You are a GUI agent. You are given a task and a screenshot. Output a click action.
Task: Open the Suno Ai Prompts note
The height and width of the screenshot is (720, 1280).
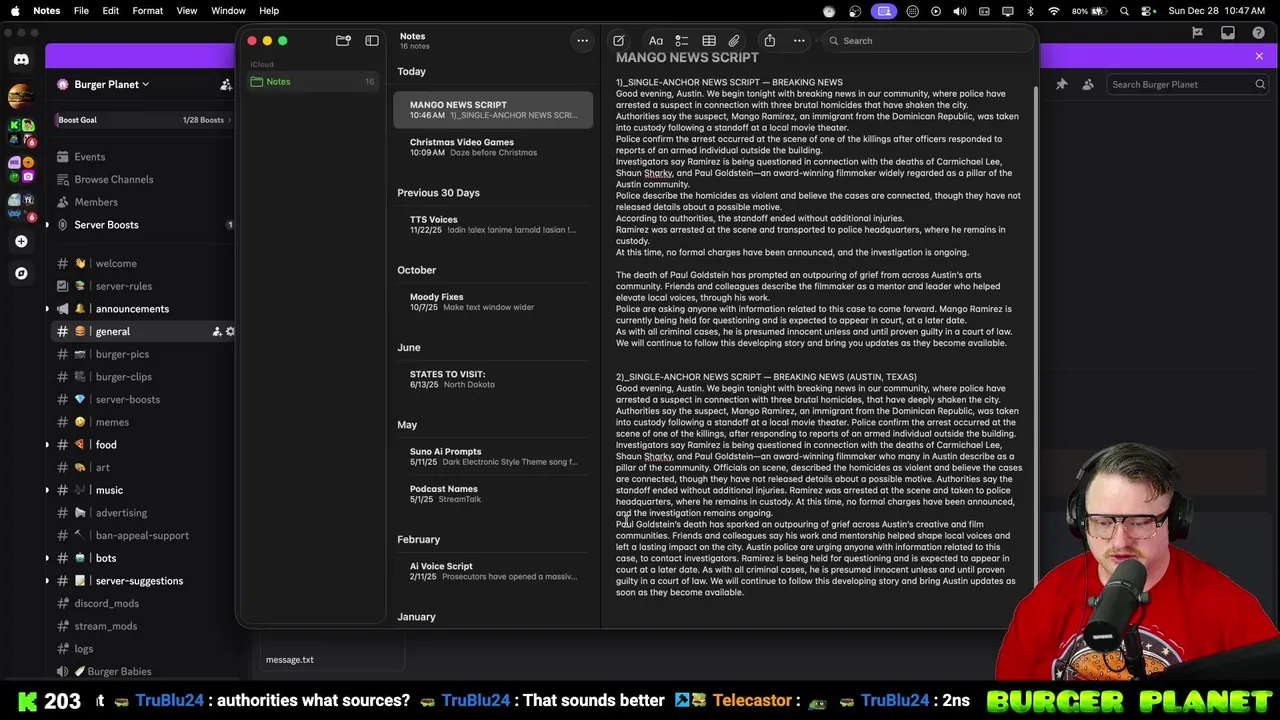tap(493, 457)
